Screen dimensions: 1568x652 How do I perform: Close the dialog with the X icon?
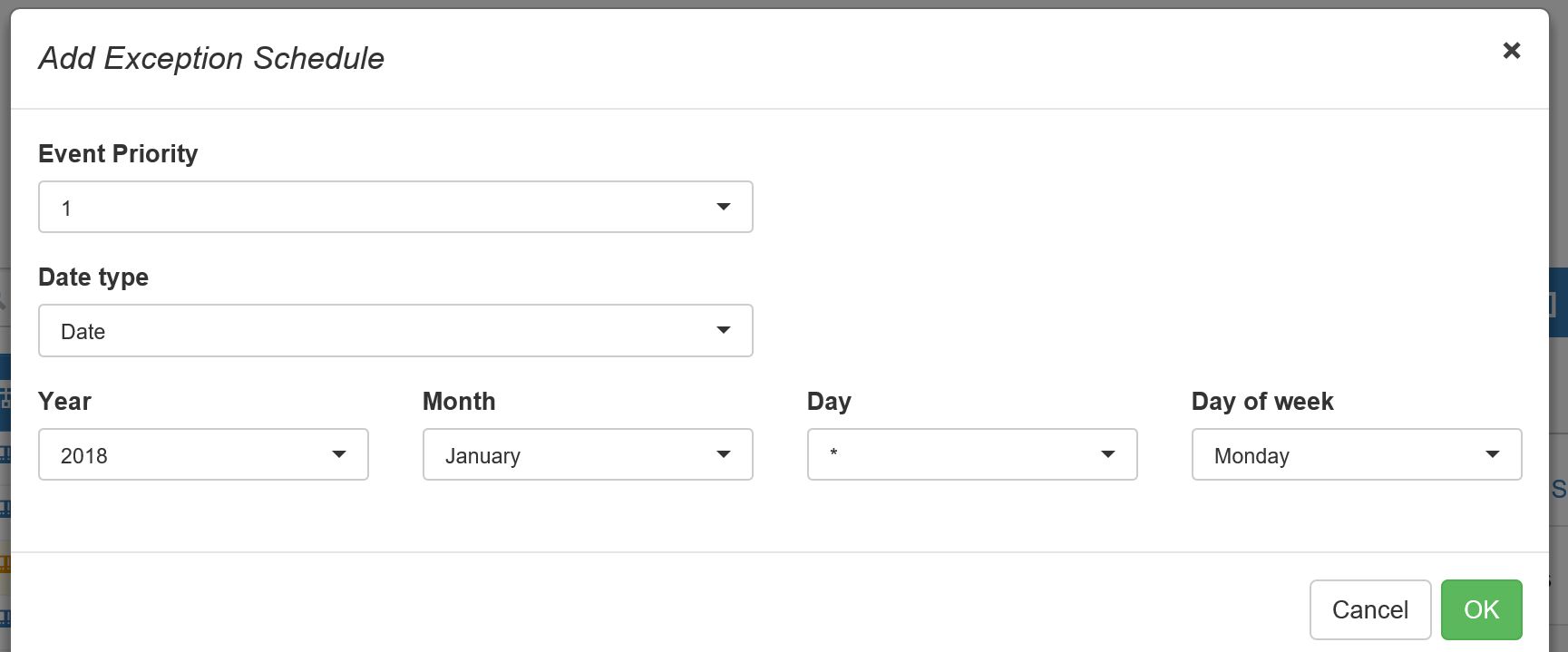click(1511, 51)
